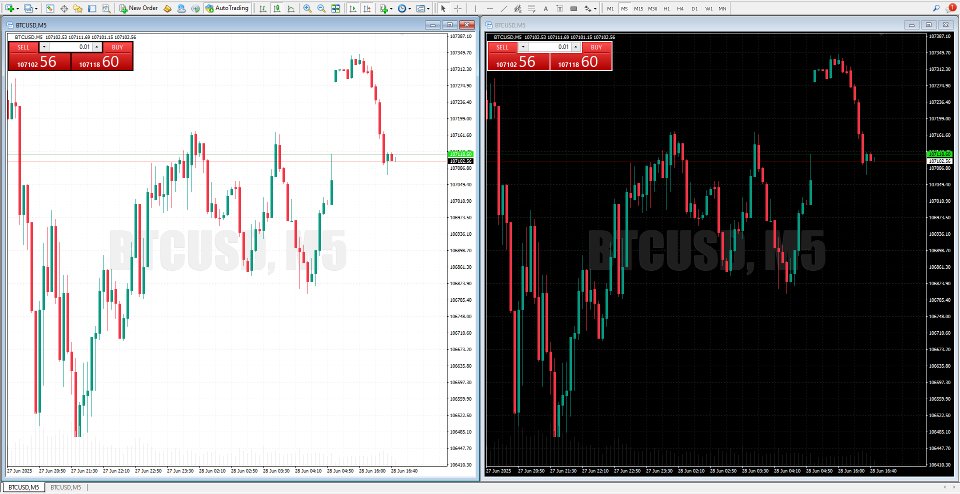Zoom out on the chart
960x494 pixels.
[321, 9]
